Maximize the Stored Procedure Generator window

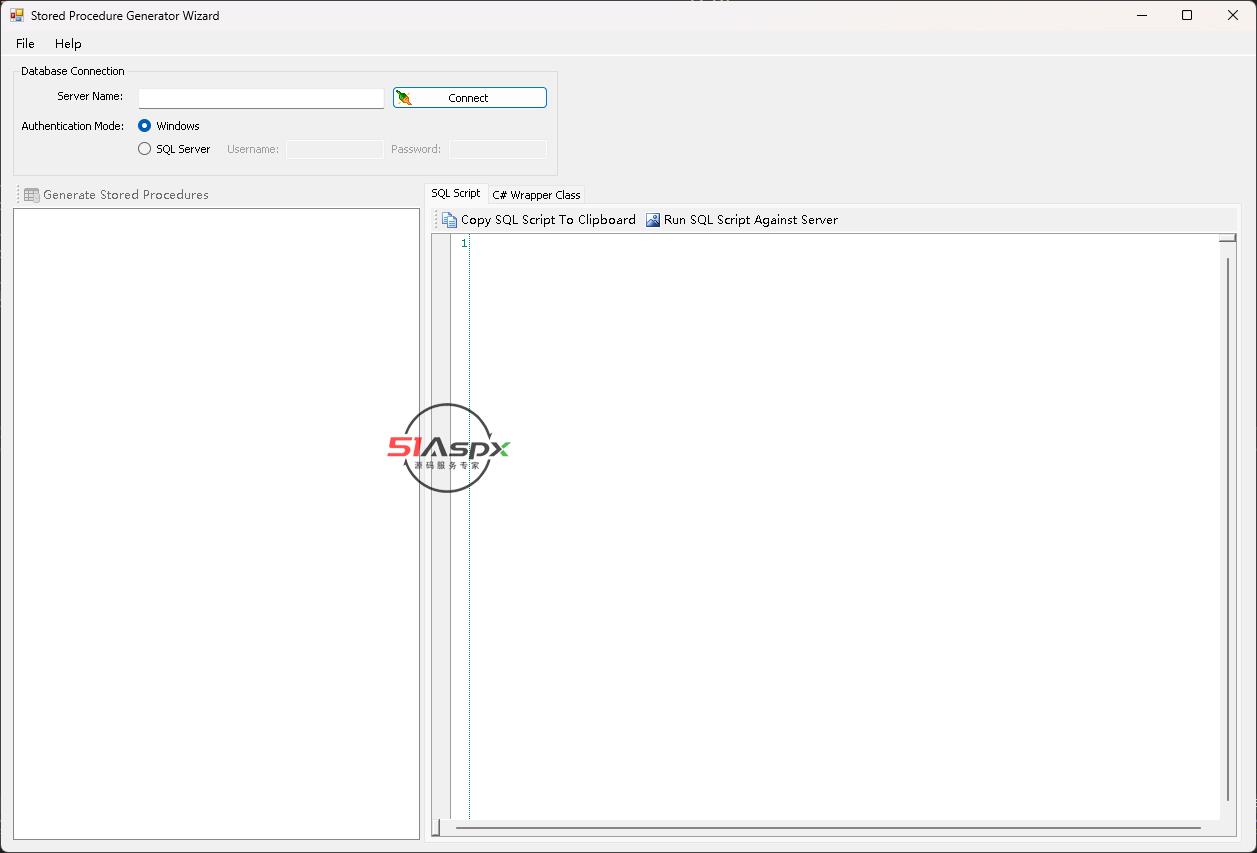click(1187, 15)
